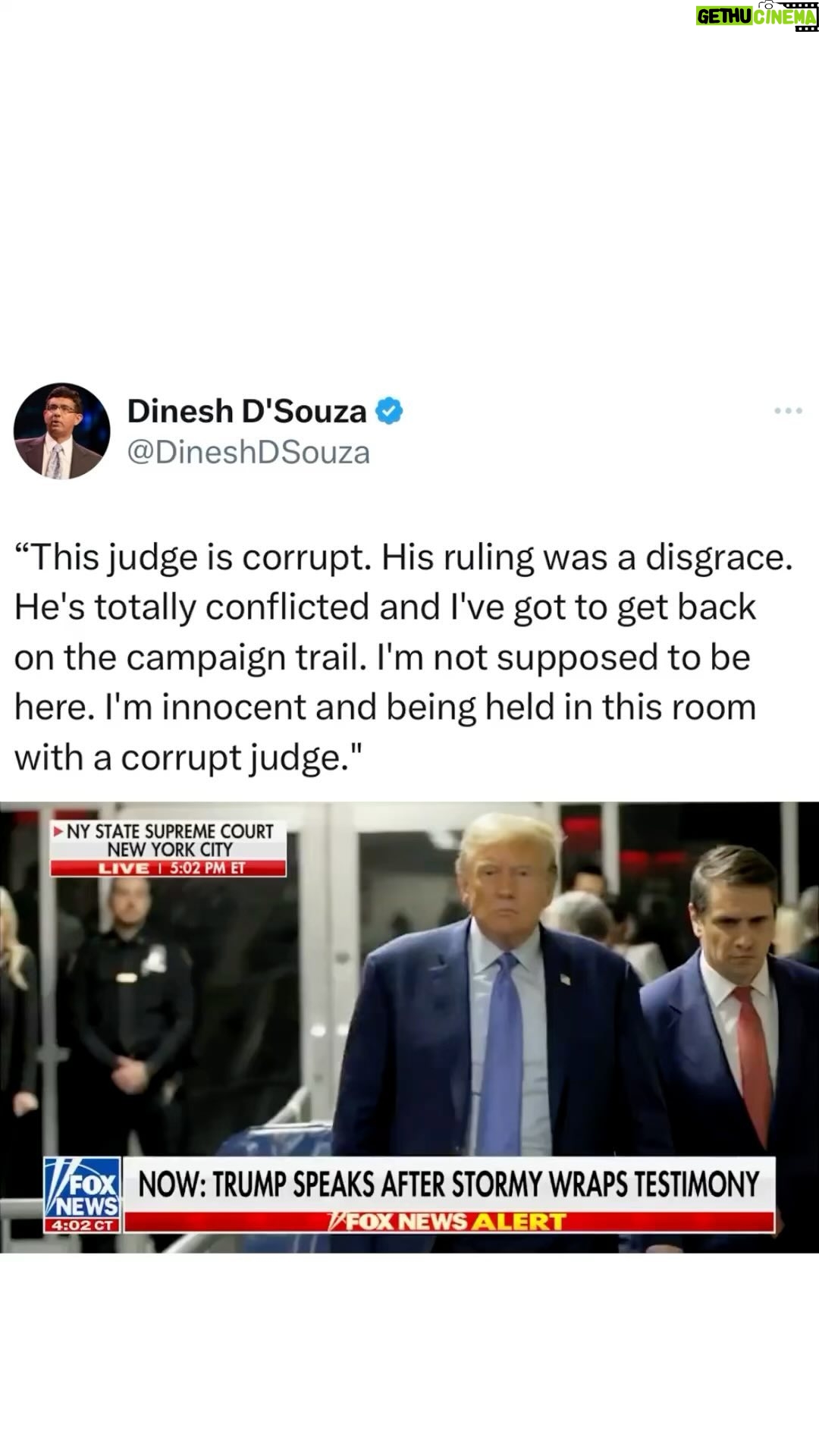The image size is (819, 1456).
Task: Select the tweet's quoted text
Action: pos(403,657)
